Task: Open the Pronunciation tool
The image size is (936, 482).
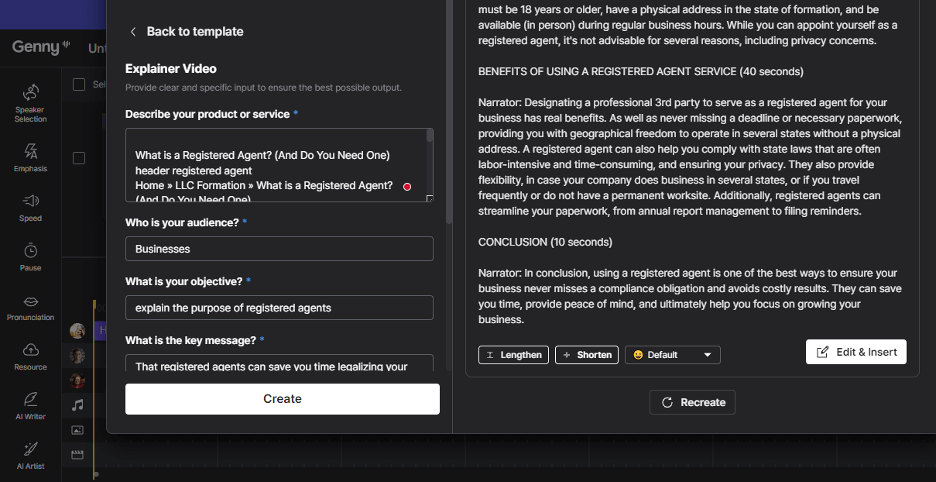Action: (30, 307)
